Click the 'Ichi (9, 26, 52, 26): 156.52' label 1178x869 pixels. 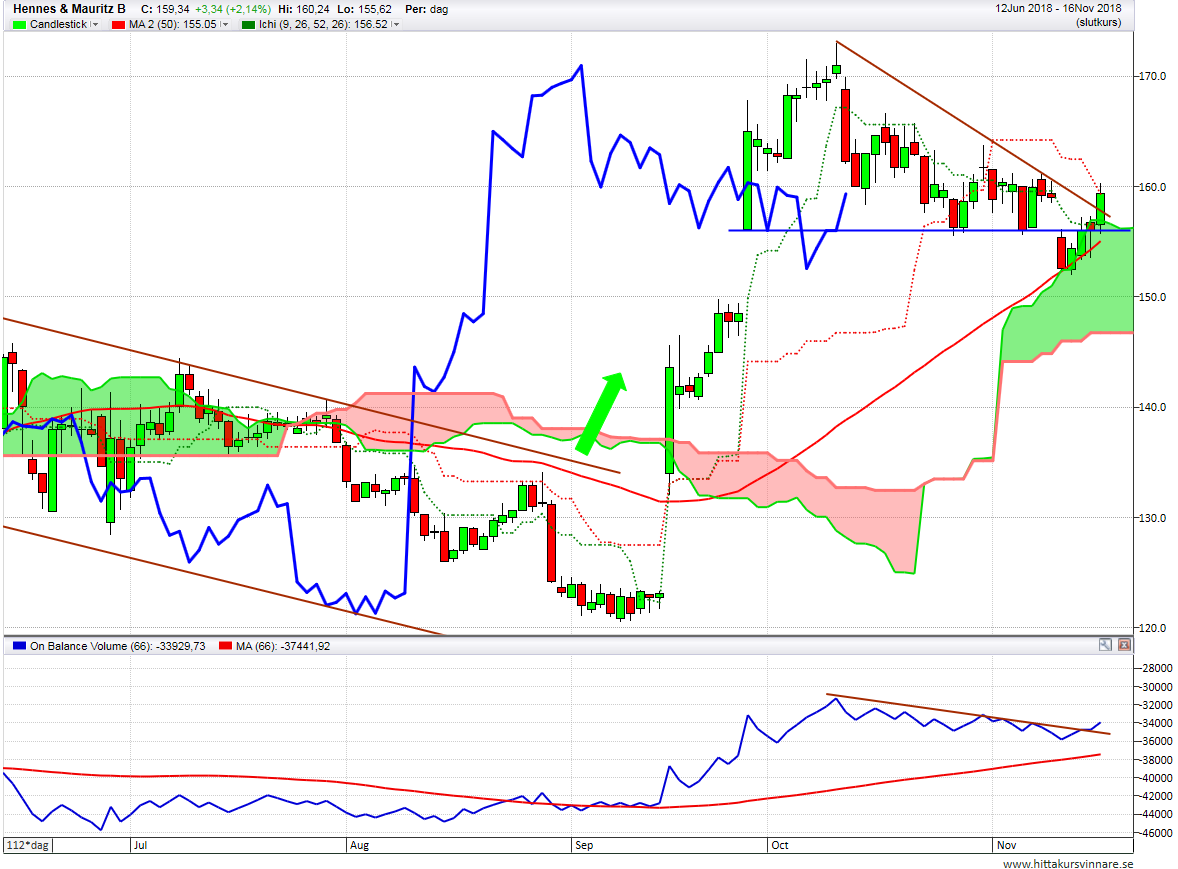tap(323, 25)
